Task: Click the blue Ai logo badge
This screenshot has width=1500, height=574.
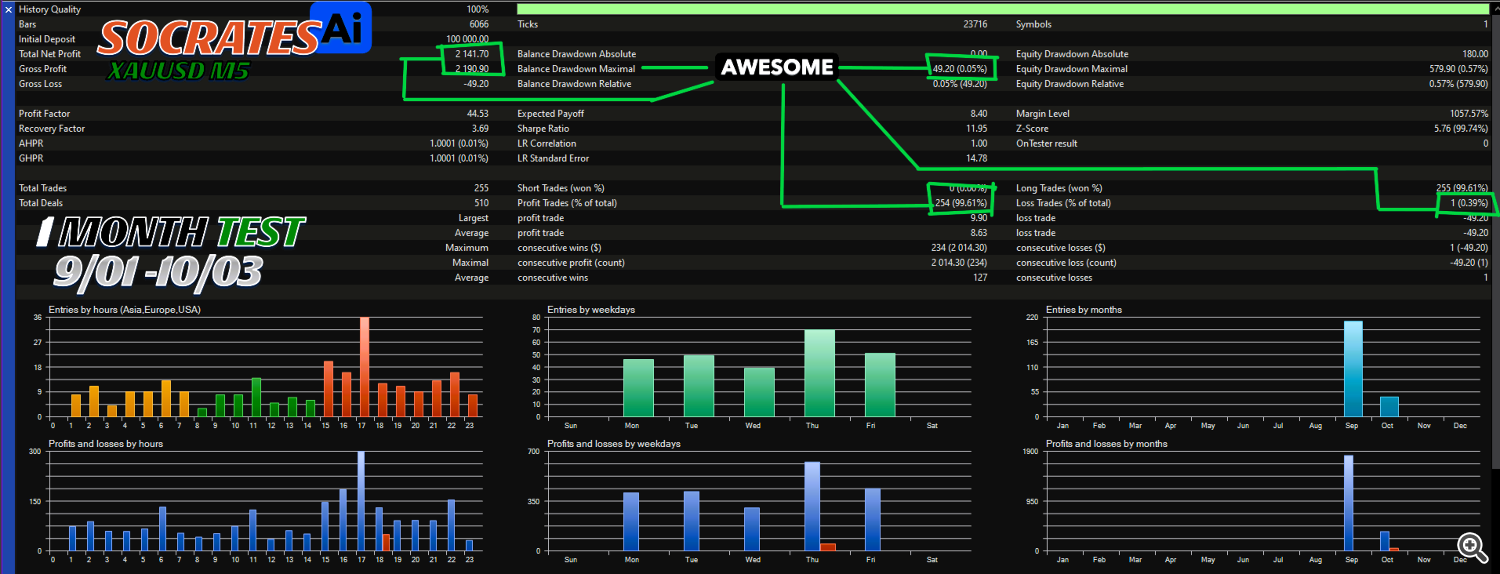Action: point(341,27)
